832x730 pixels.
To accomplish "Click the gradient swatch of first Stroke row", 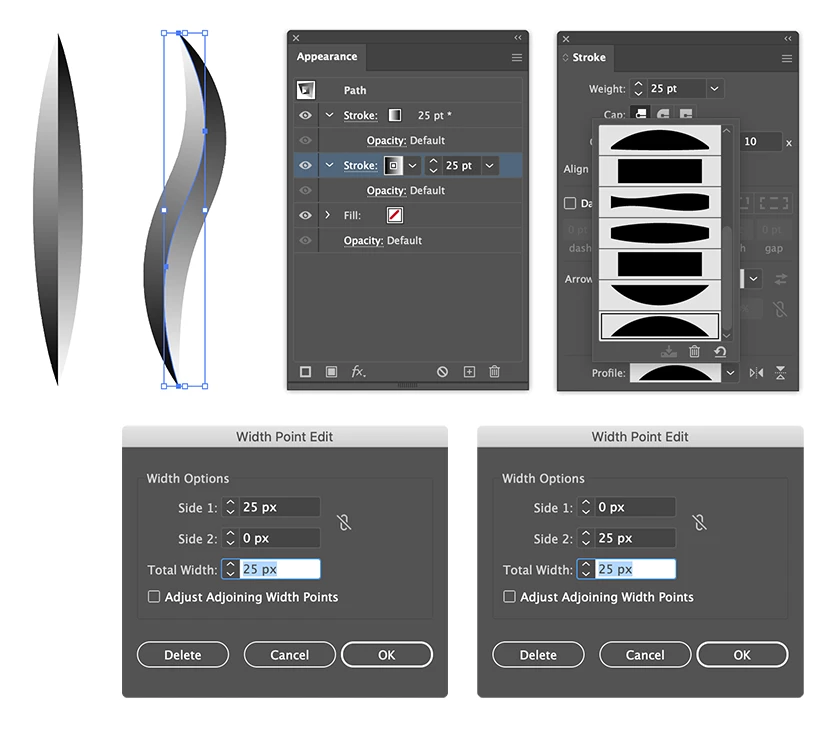I will (395, 115).
